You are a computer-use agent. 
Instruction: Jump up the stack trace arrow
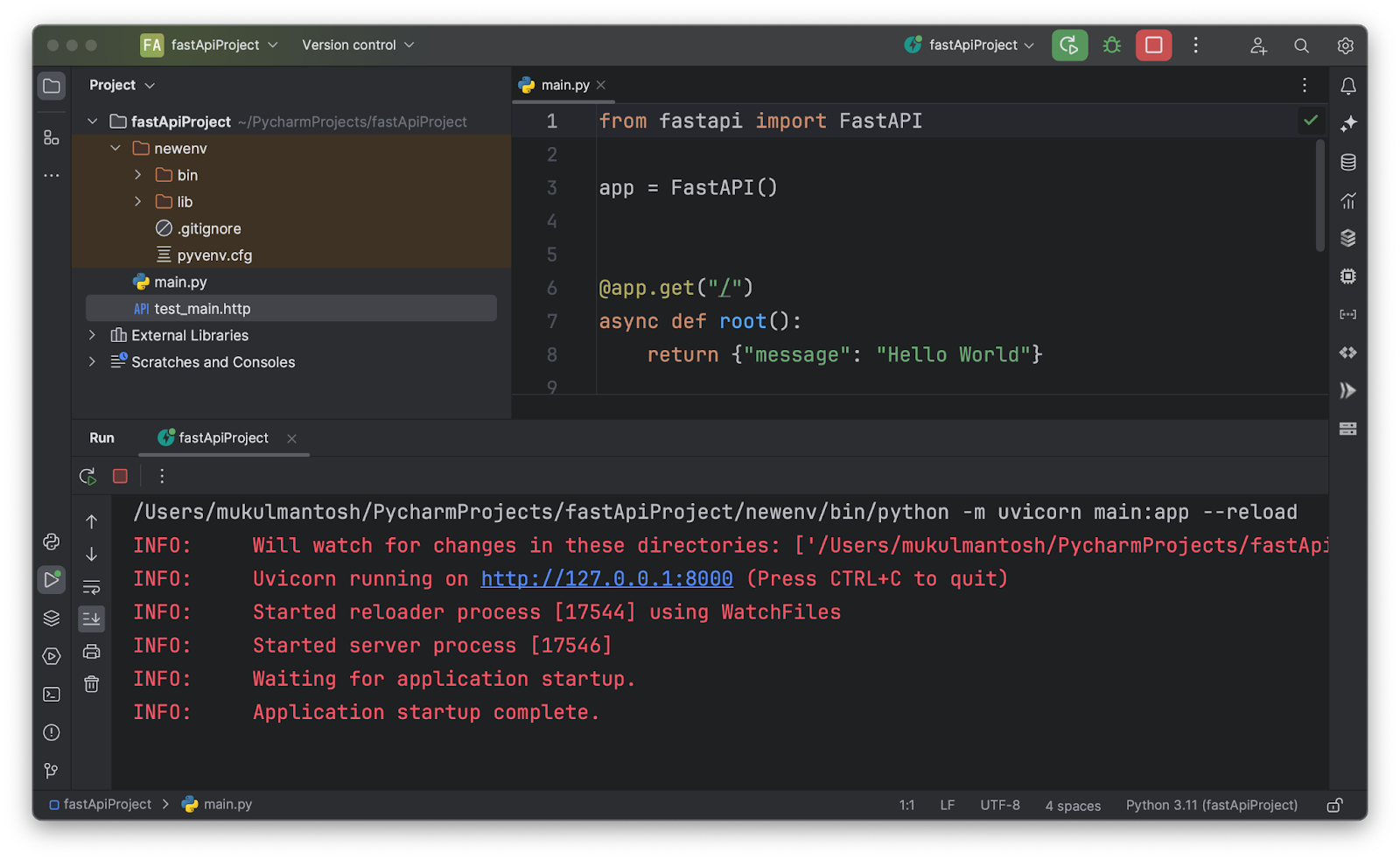point(92,521)
